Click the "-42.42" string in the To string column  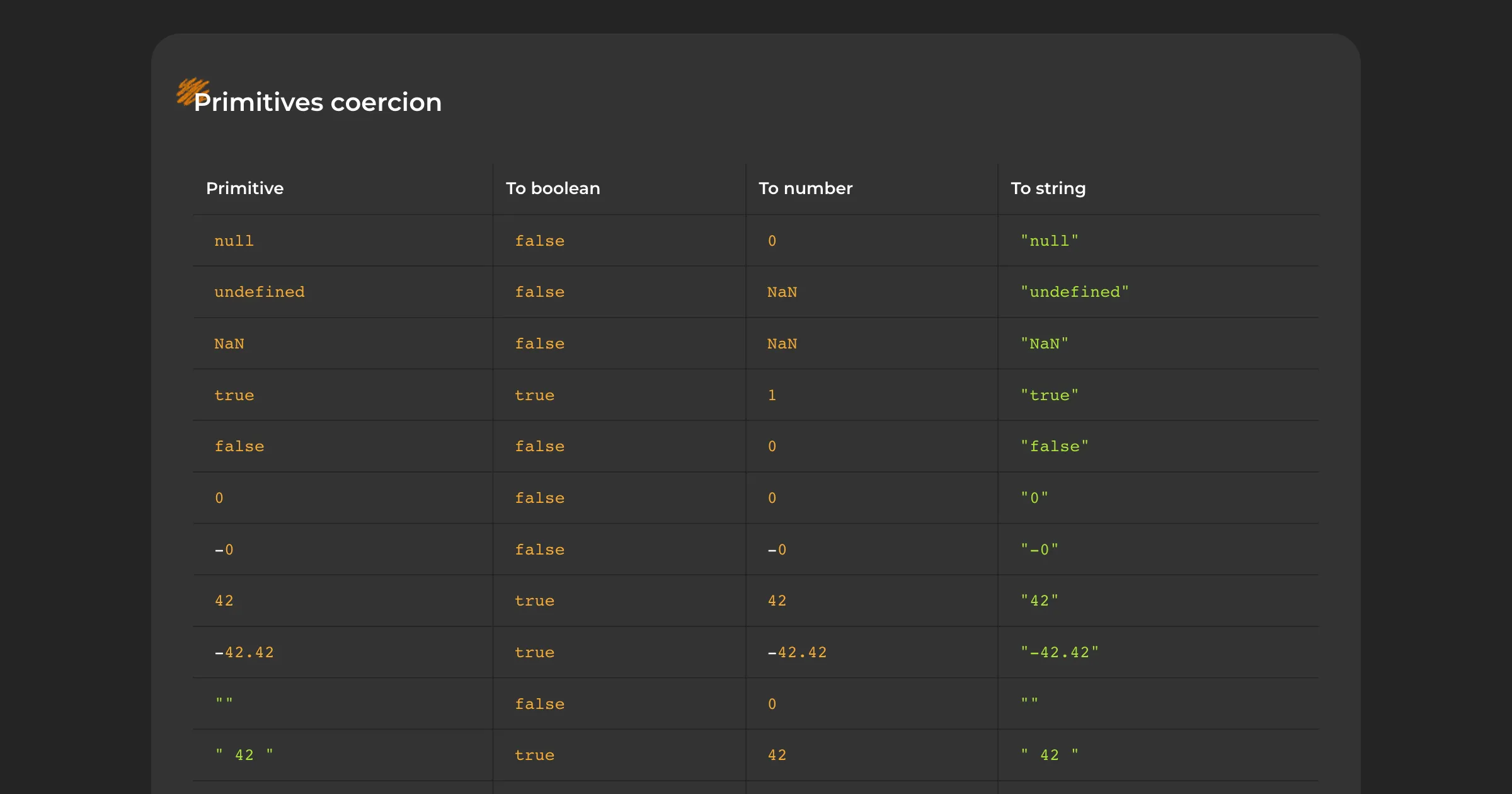pos(1060,652)
